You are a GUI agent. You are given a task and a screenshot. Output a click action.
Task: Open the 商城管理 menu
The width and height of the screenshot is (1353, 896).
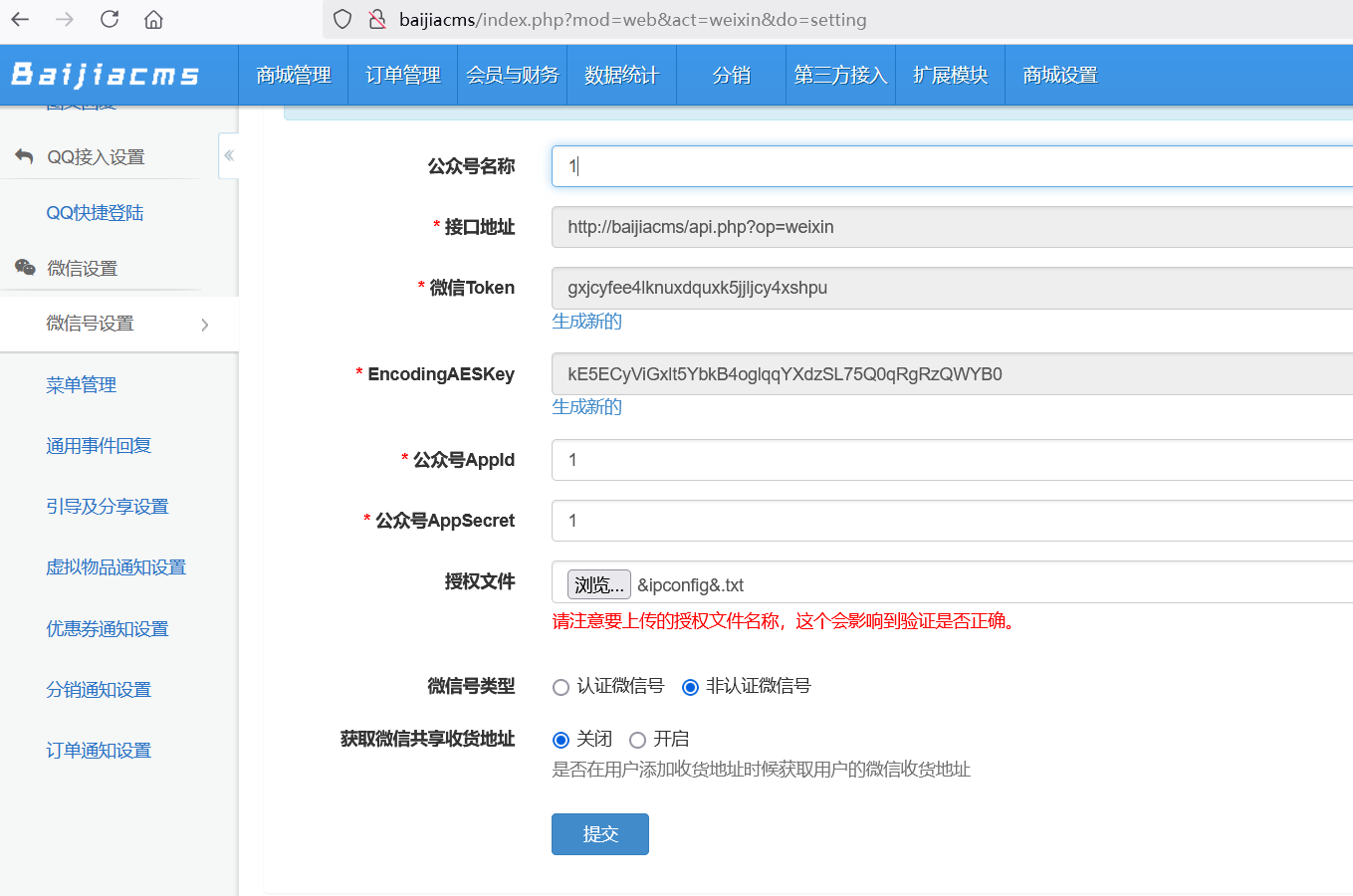pos(294,75)
